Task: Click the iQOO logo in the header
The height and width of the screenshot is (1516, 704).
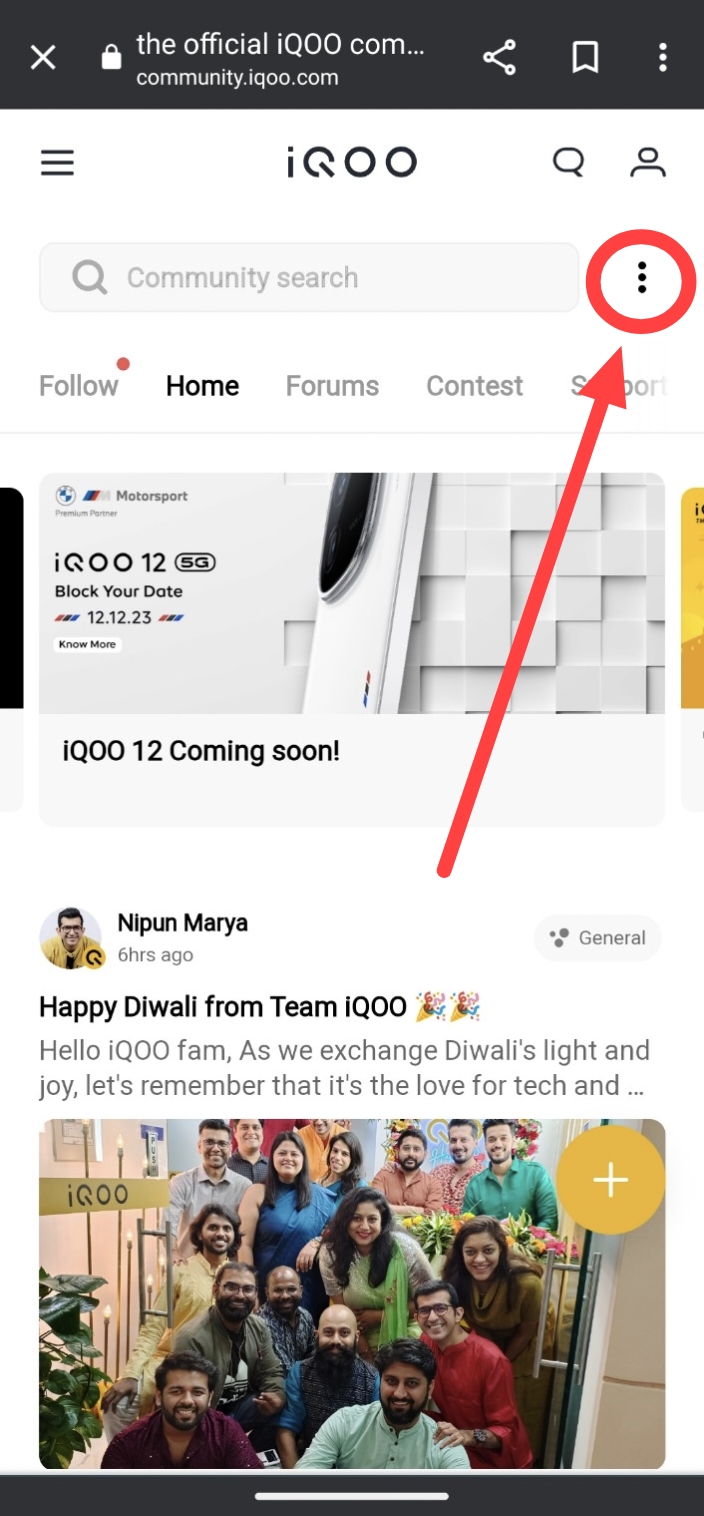Action: point(352,161)
